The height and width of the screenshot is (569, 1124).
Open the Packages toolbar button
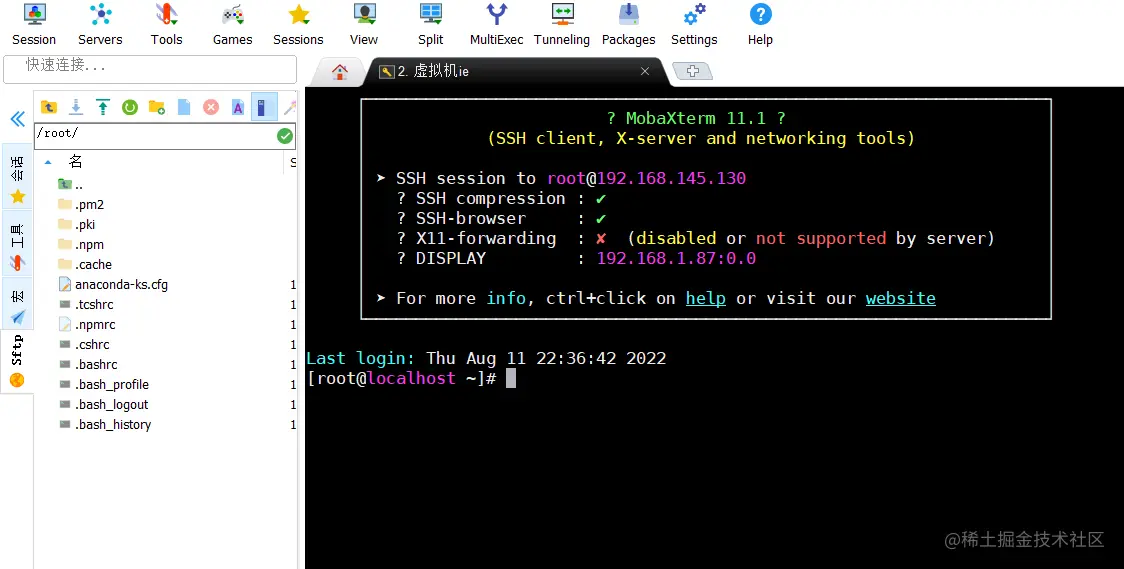[628, 25]
